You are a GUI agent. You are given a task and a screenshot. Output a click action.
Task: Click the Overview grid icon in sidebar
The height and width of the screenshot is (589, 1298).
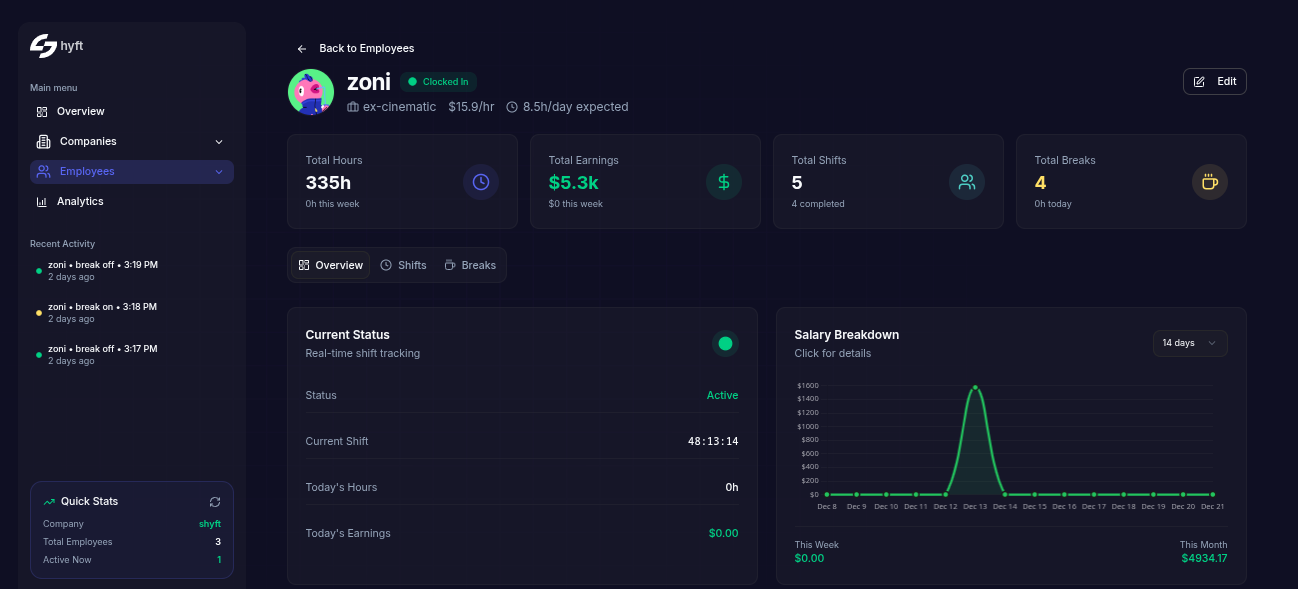click(x=42, y=112)
